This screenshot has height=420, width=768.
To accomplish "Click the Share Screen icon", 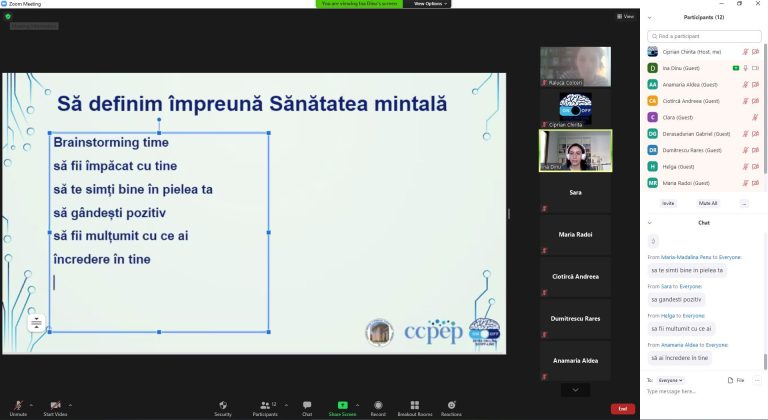I will pos(342,405).
